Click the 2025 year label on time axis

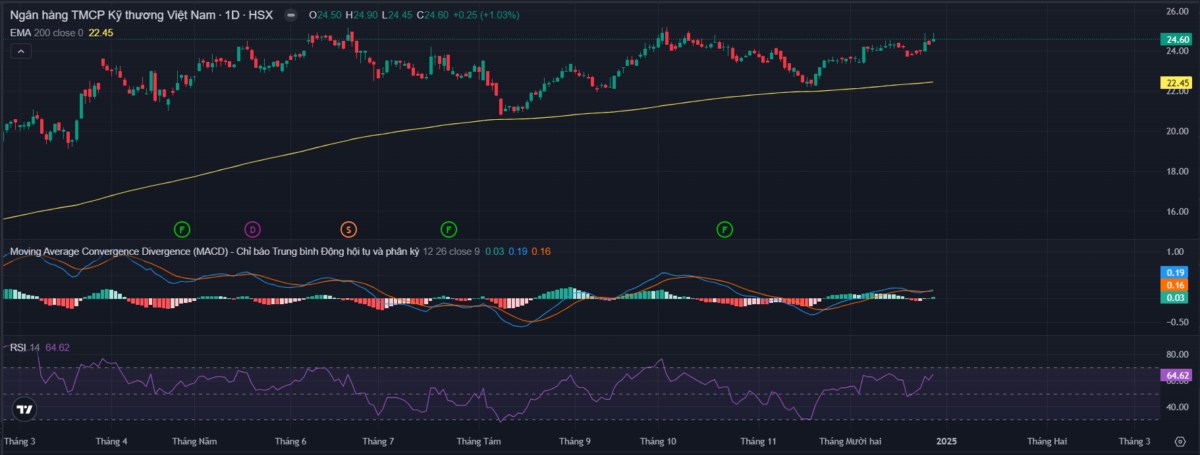point(946,441)
